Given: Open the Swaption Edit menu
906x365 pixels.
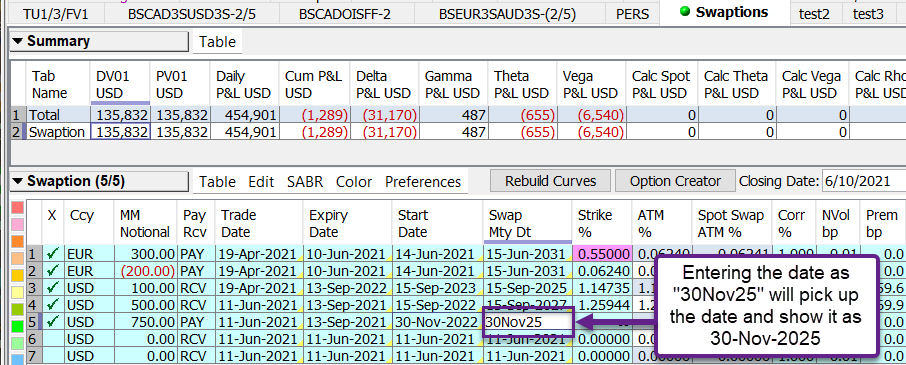Looking at the screenshot, I should tap(261, 182).
